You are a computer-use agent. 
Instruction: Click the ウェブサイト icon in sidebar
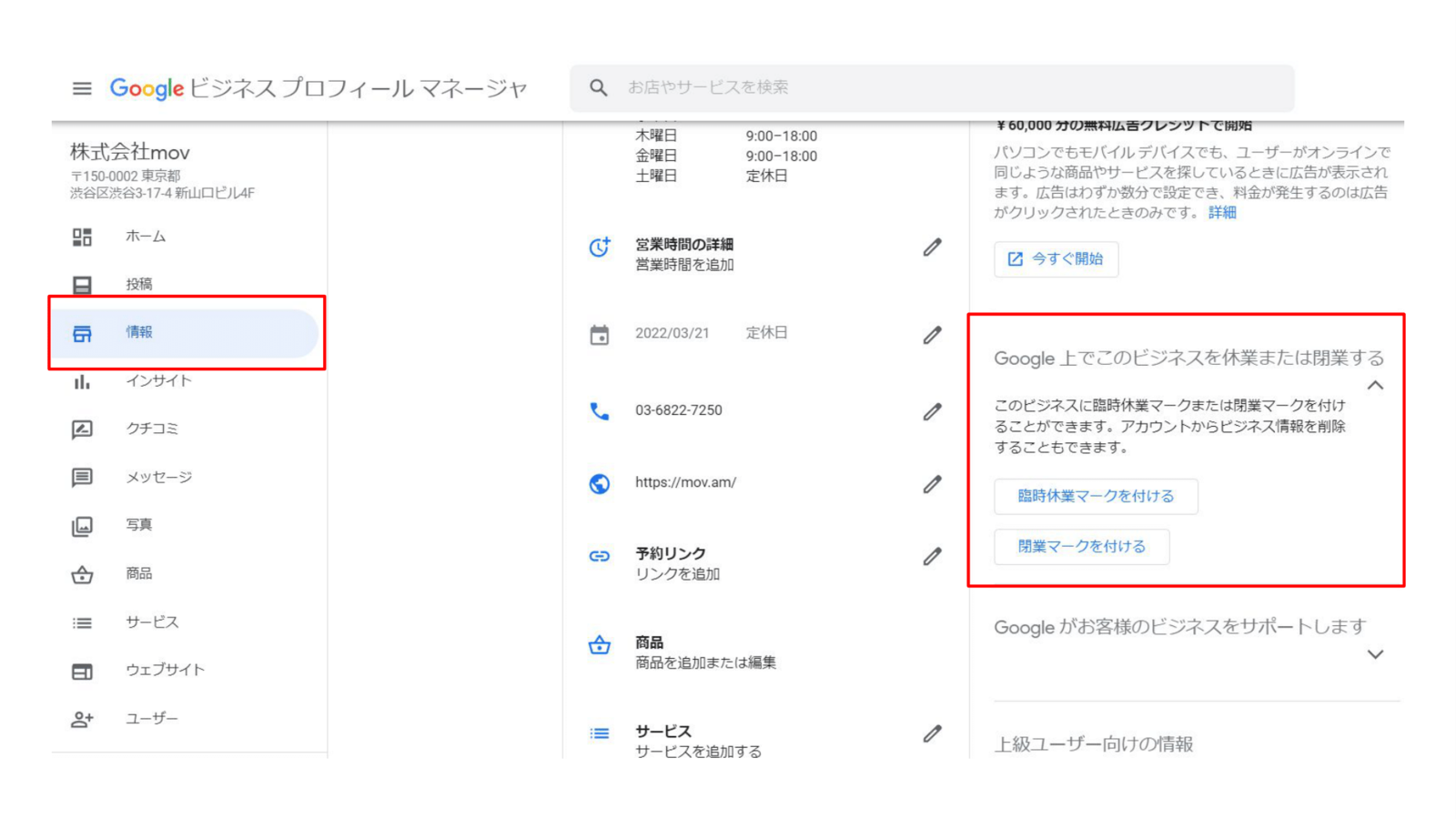point(82,671)
